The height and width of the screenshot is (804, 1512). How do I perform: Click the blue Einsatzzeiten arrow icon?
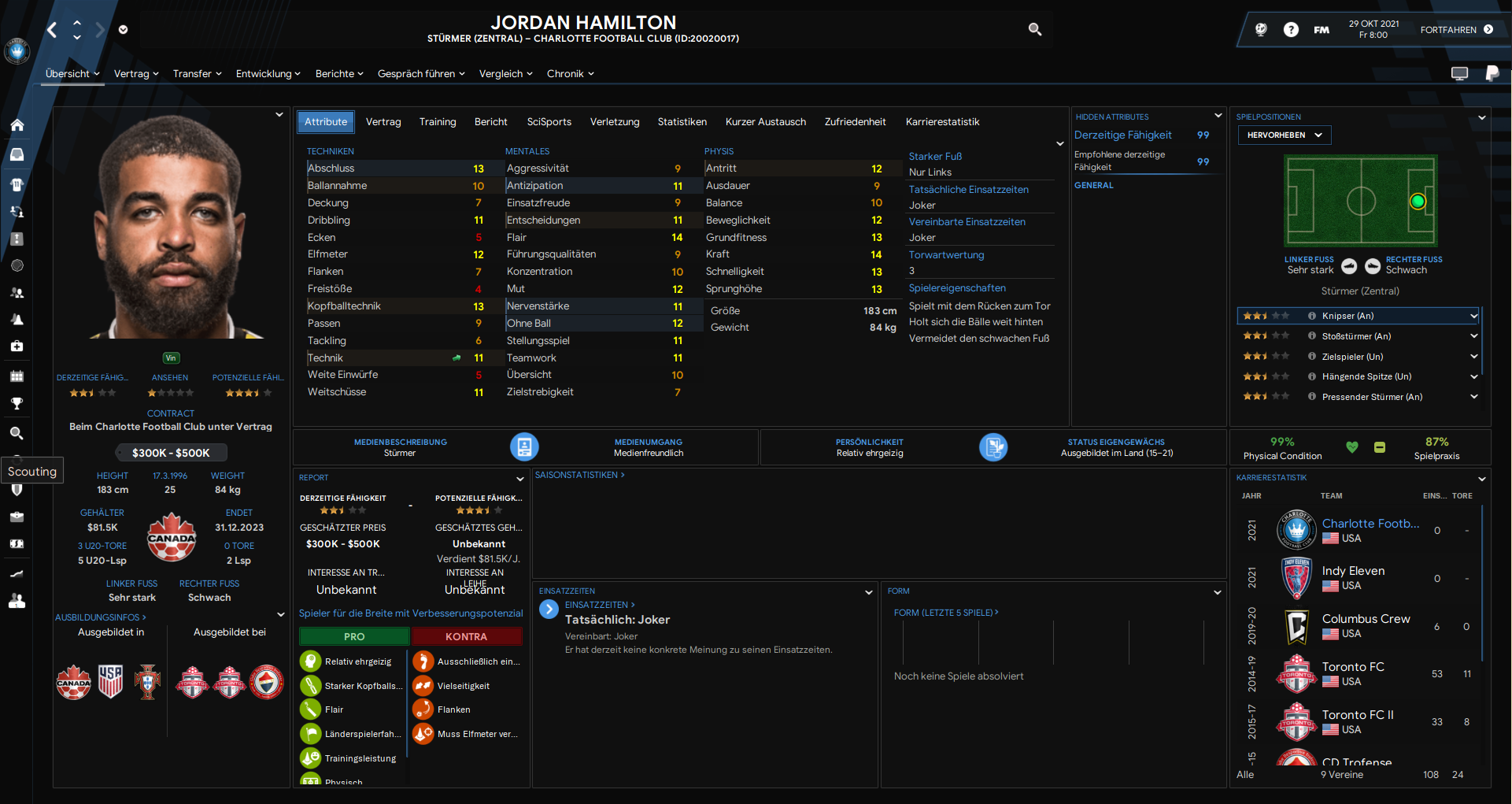point(549,609)
